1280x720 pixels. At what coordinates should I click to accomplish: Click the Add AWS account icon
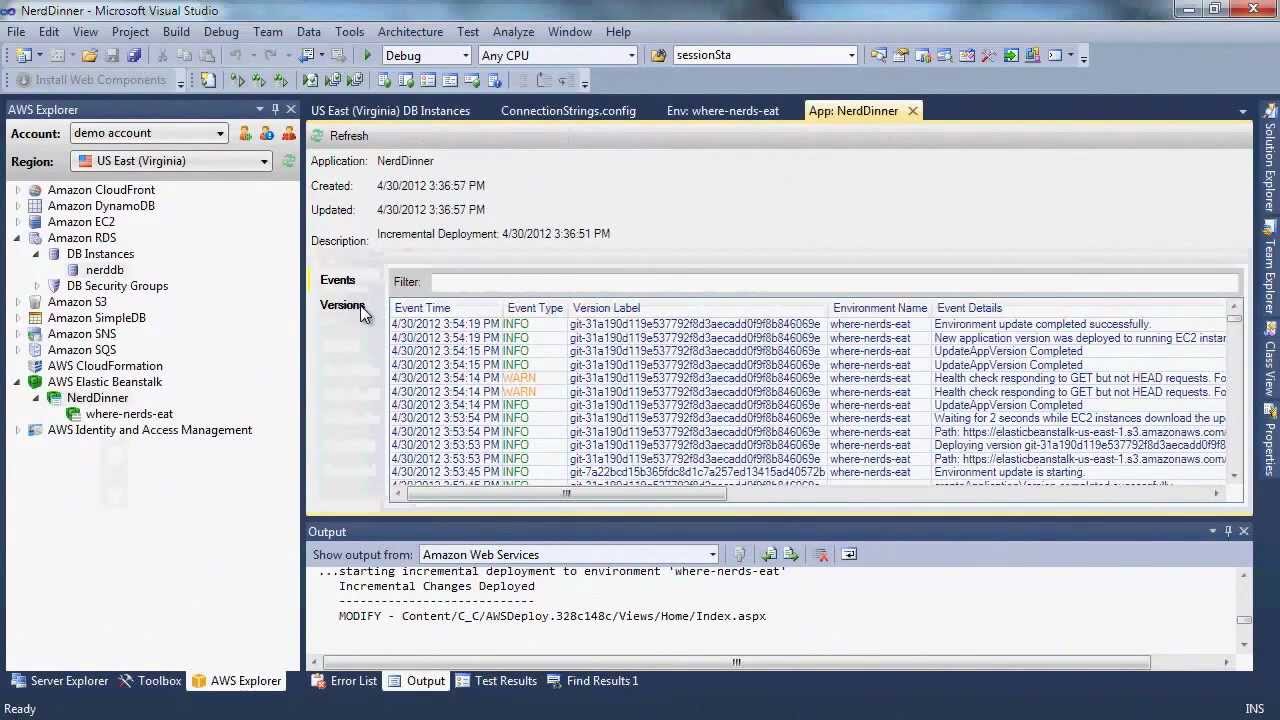(x=245, y=133)
